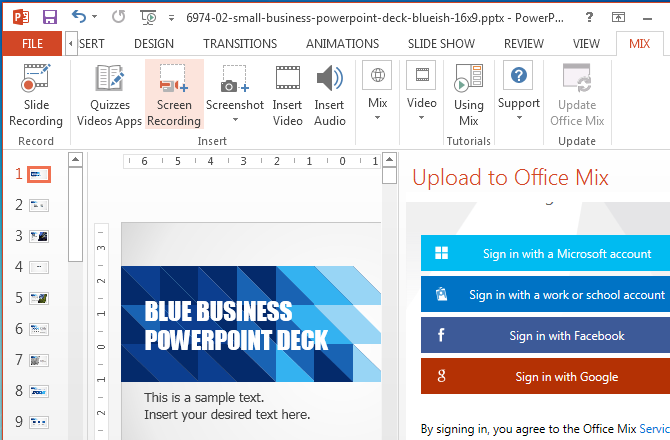Viewport: 670px width, 440px height.
Task: Click the Redo/Repeat icon
Action: coord(118,17)
